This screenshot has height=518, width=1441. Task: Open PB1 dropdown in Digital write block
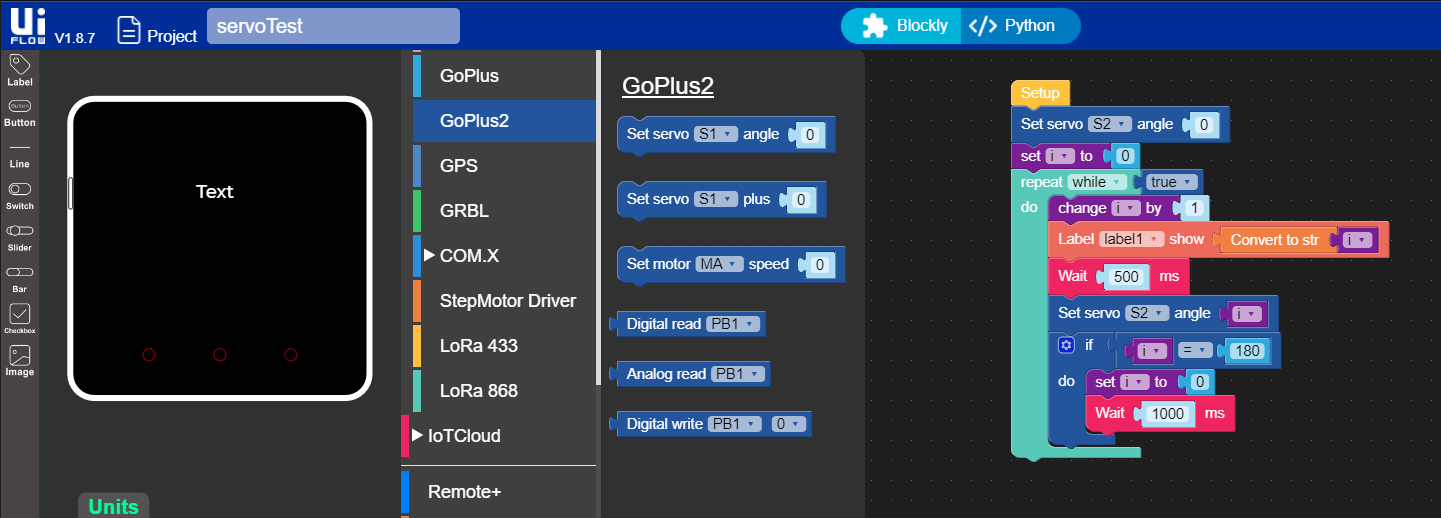point(735,424)
